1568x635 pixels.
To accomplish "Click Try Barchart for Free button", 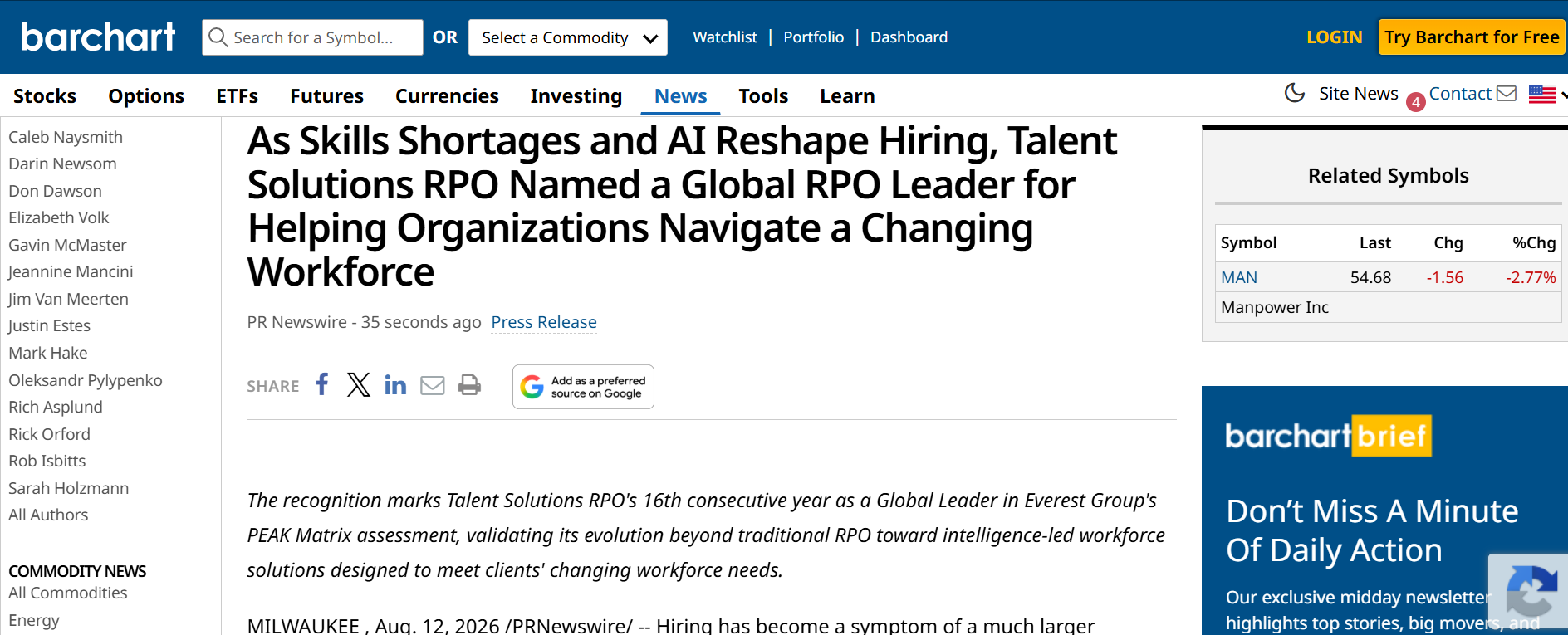I will tap(1472, 37).
